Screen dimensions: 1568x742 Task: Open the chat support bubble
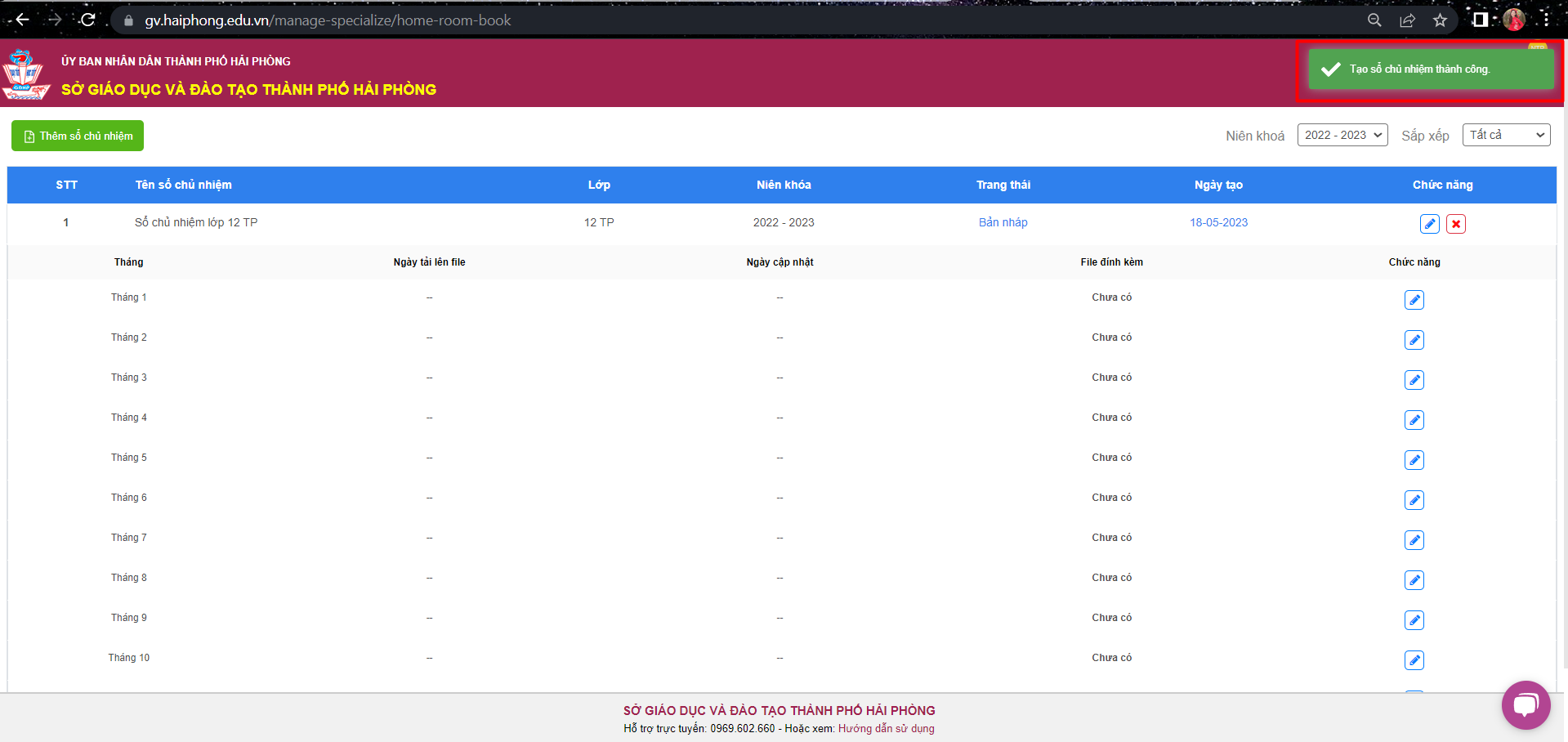[x=1525, y=704]
